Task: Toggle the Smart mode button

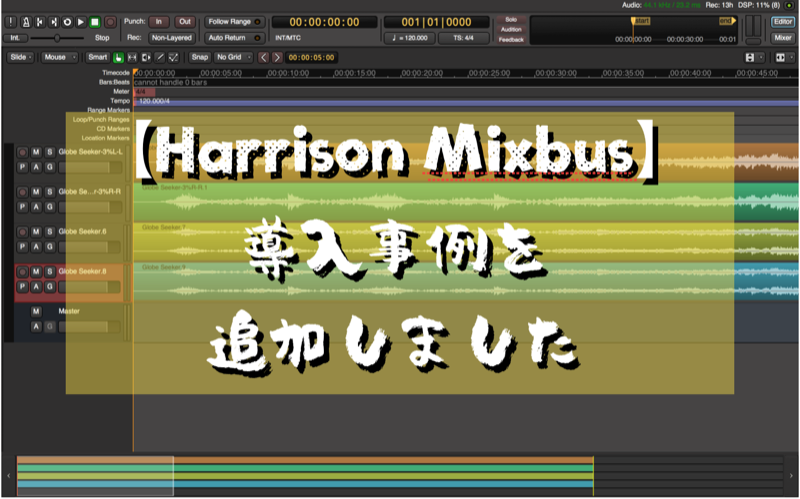Action: 97,57
